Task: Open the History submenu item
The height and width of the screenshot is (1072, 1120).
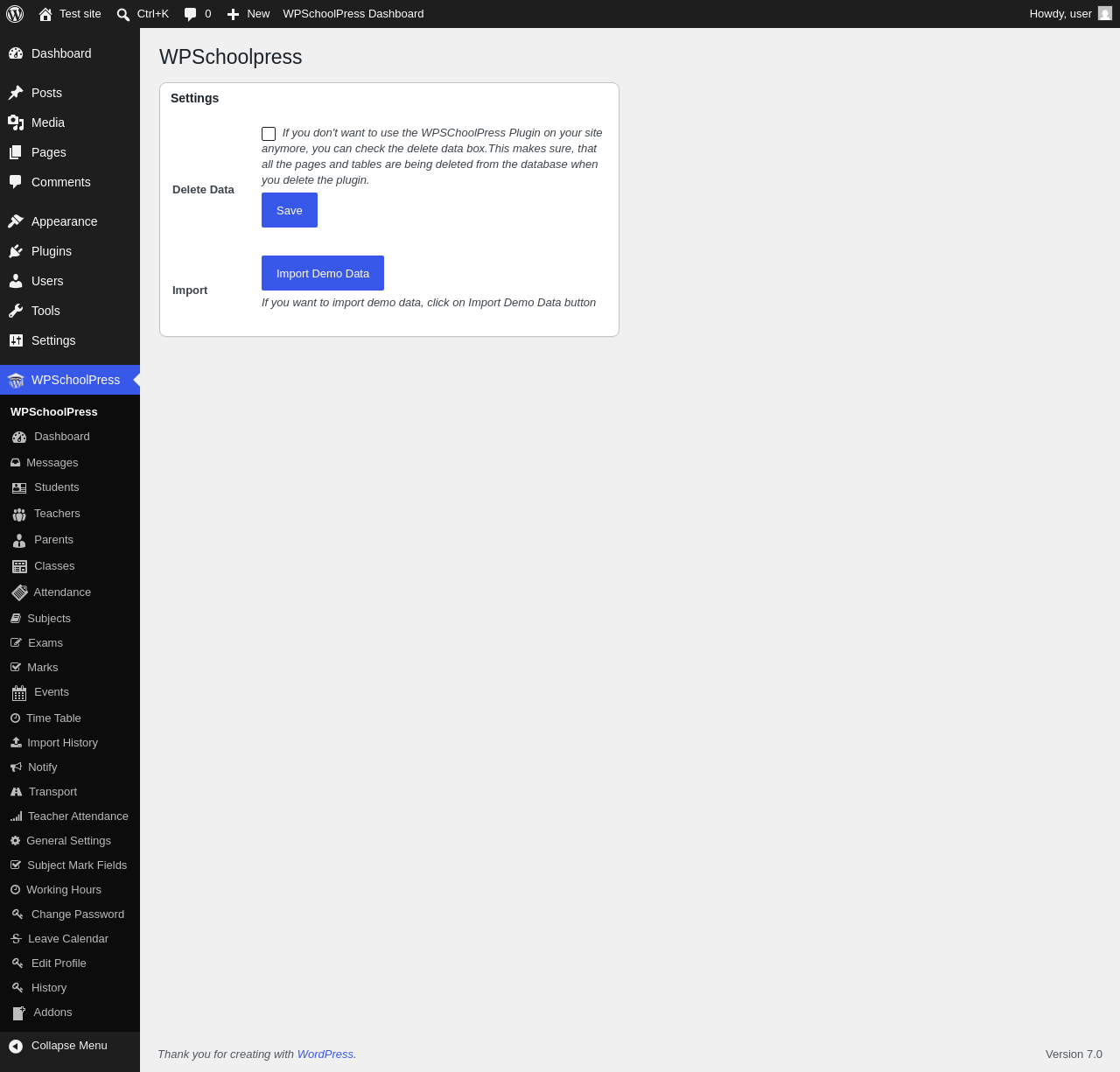Action: pos(70,988)
